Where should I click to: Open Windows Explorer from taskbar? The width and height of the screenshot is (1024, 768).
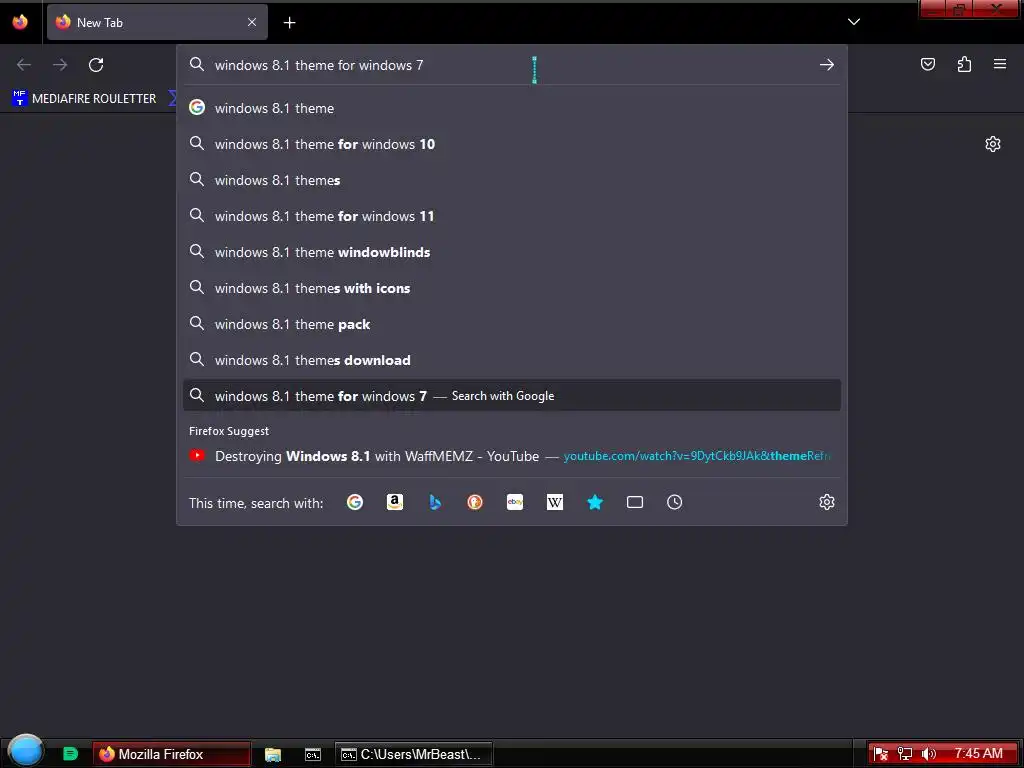273,754
